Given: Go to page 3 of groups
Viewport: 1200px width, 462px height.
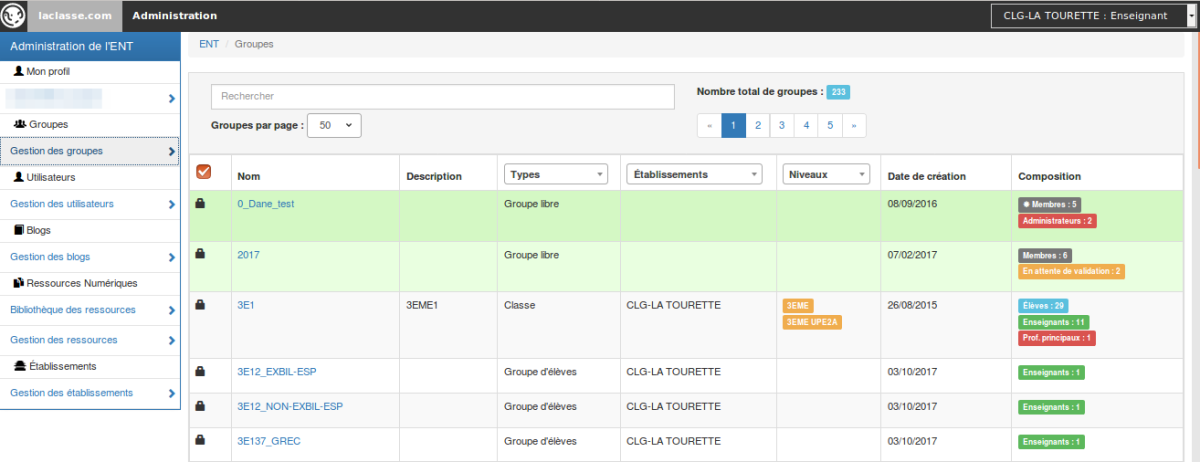Looking at the screenshot, I should click(782, 126).
